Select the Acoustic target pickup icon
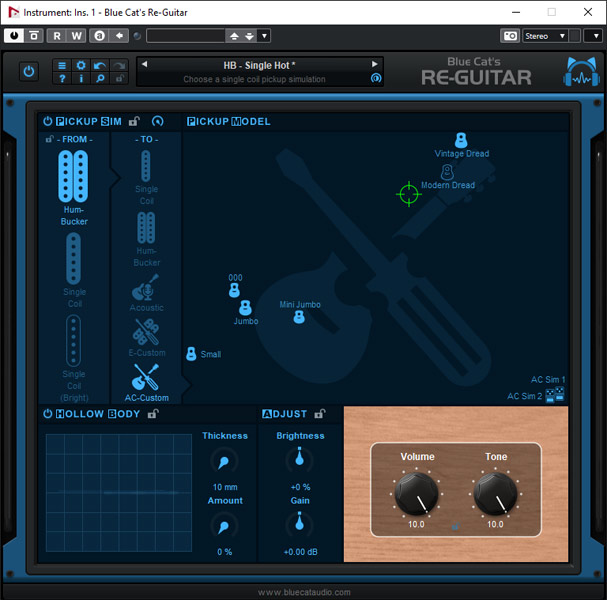 [x=146, y=288]
